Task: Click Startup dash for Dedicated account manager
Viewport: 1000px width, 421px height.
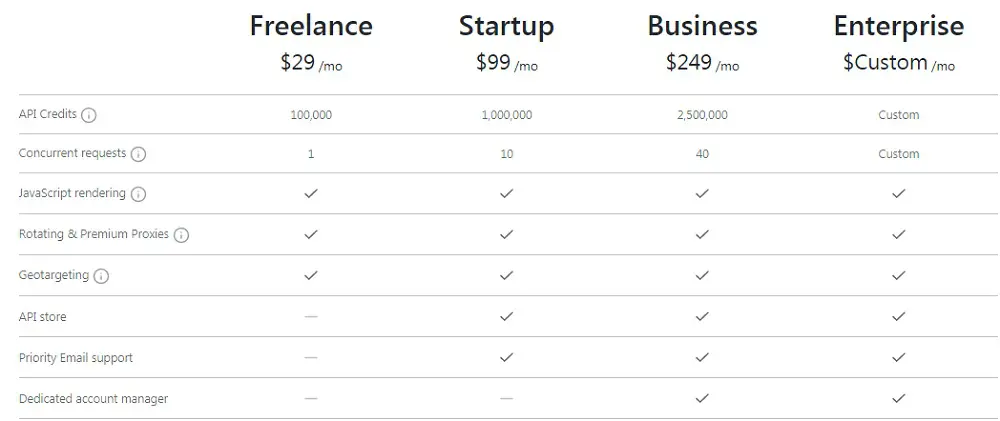Action: [506, 398]
